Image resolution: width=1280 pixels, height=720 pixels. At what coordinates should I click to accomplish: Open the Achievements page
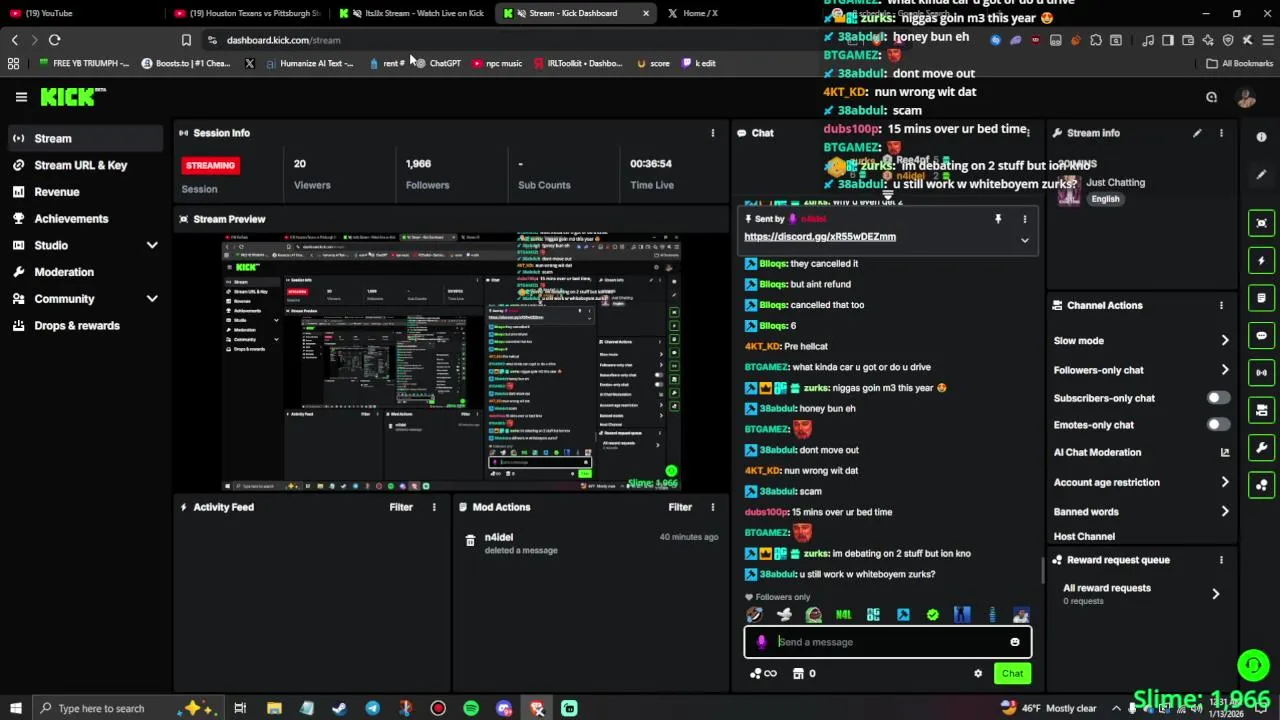(85, 218)
